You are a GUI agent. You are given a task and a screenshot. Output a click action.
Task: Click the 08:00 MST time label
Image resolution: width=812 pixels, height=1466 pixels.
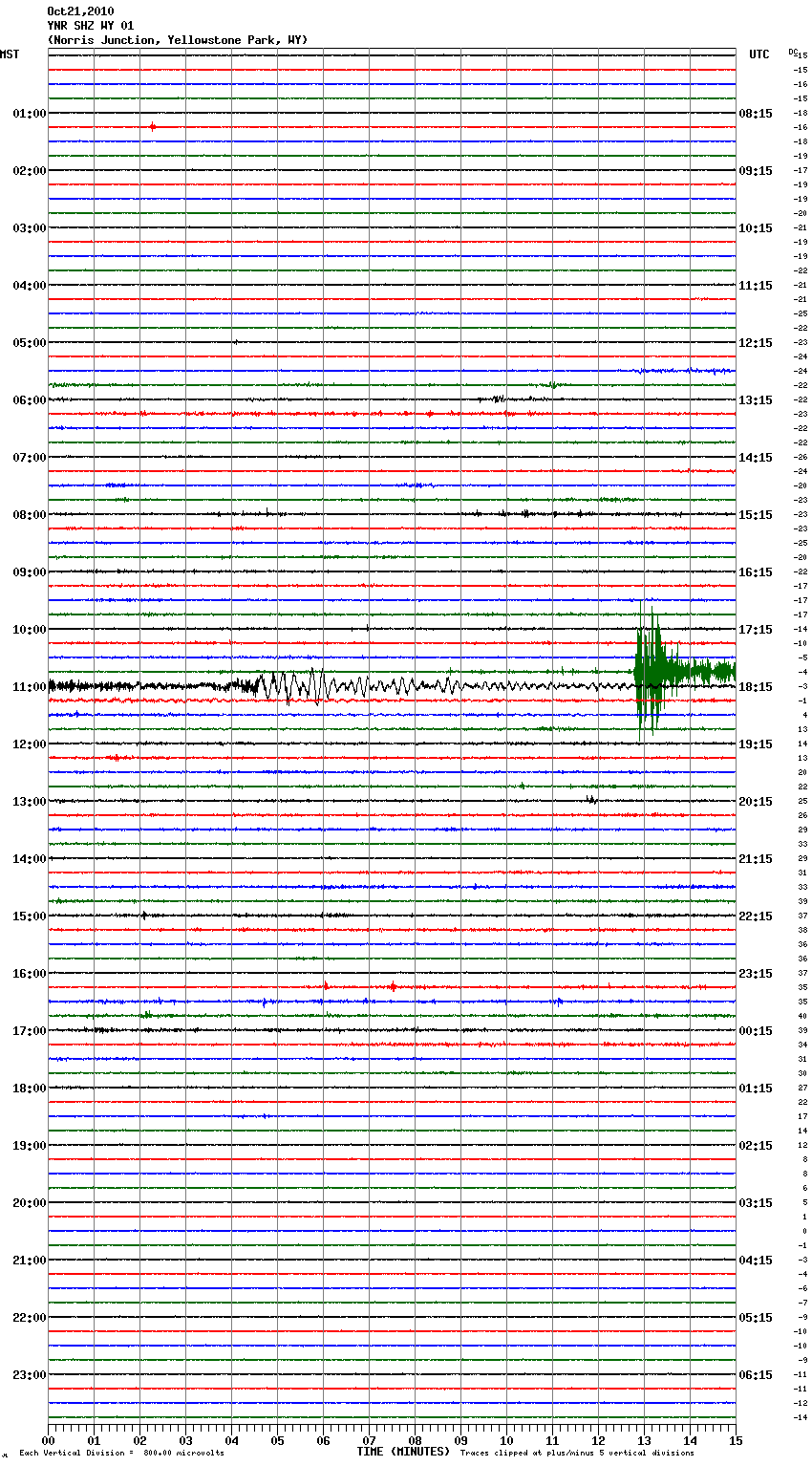pyautogui.click(x=30, y=515)
